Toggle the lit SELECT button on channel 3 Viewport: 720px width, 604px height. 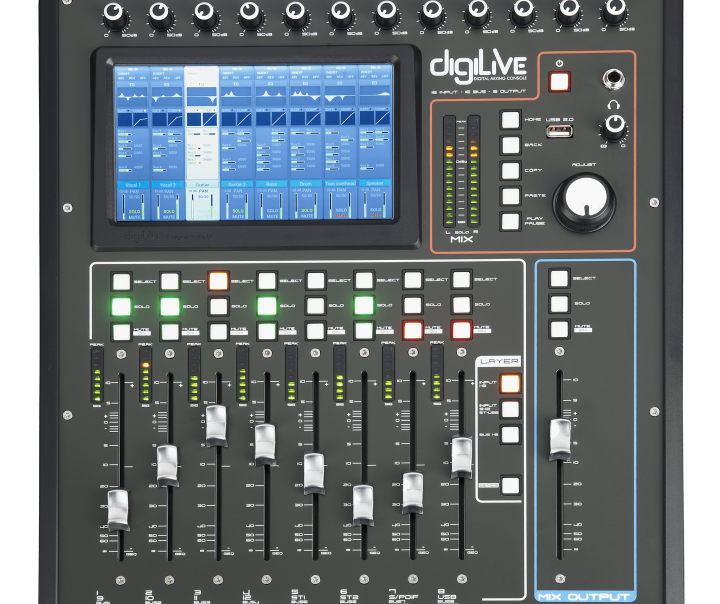pyautogui.click(x=218, y=281)
